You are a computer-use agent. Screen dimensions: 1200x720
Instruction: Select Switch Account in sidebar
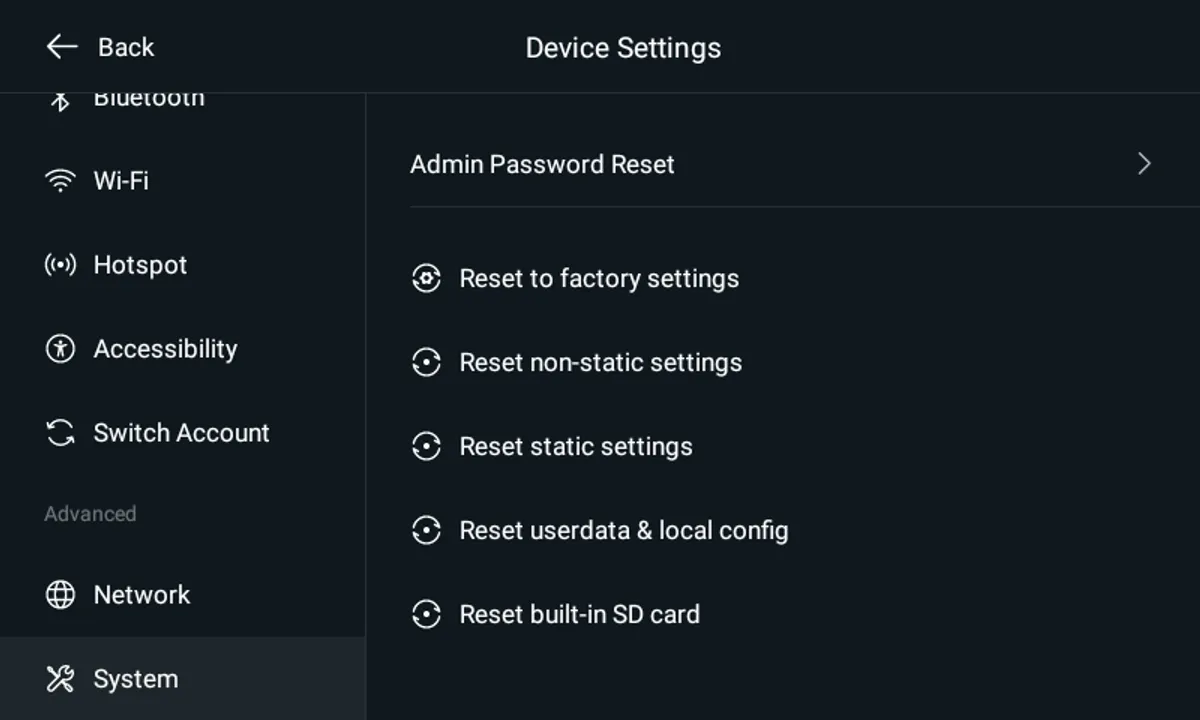click(x=181, y=433)
